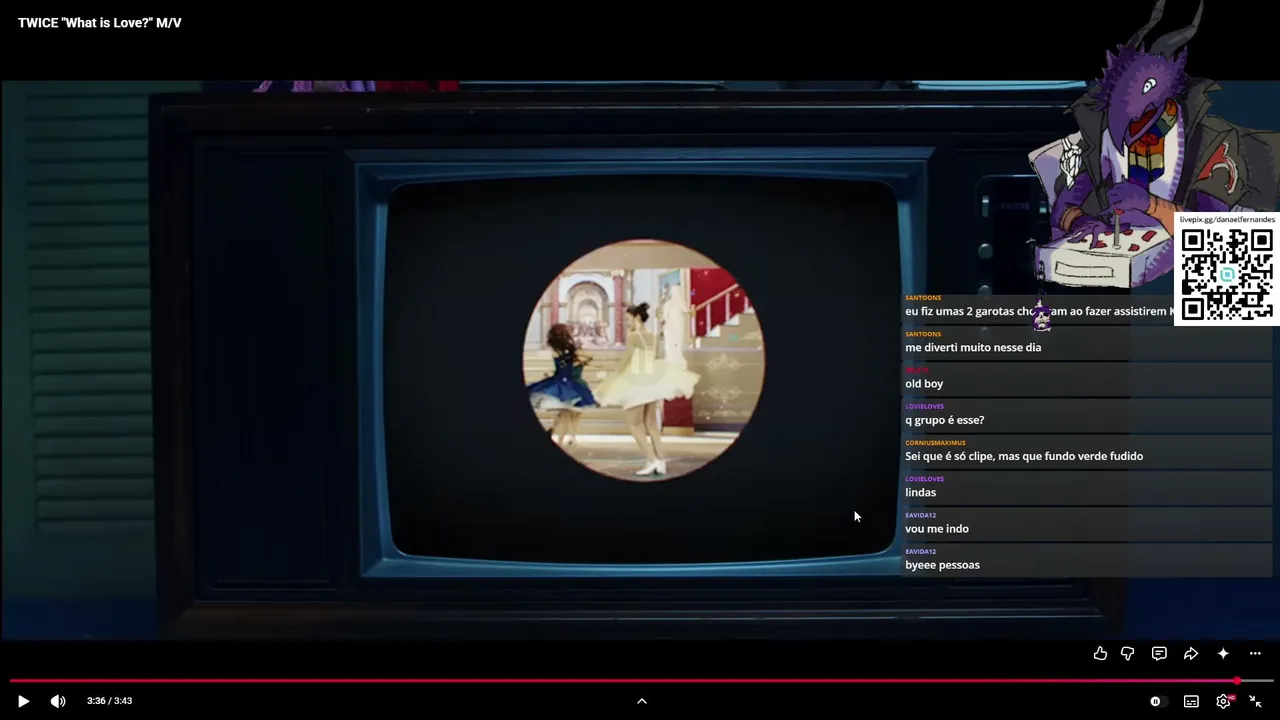Click the chat message "byeee pessoas"

[942, 565]
